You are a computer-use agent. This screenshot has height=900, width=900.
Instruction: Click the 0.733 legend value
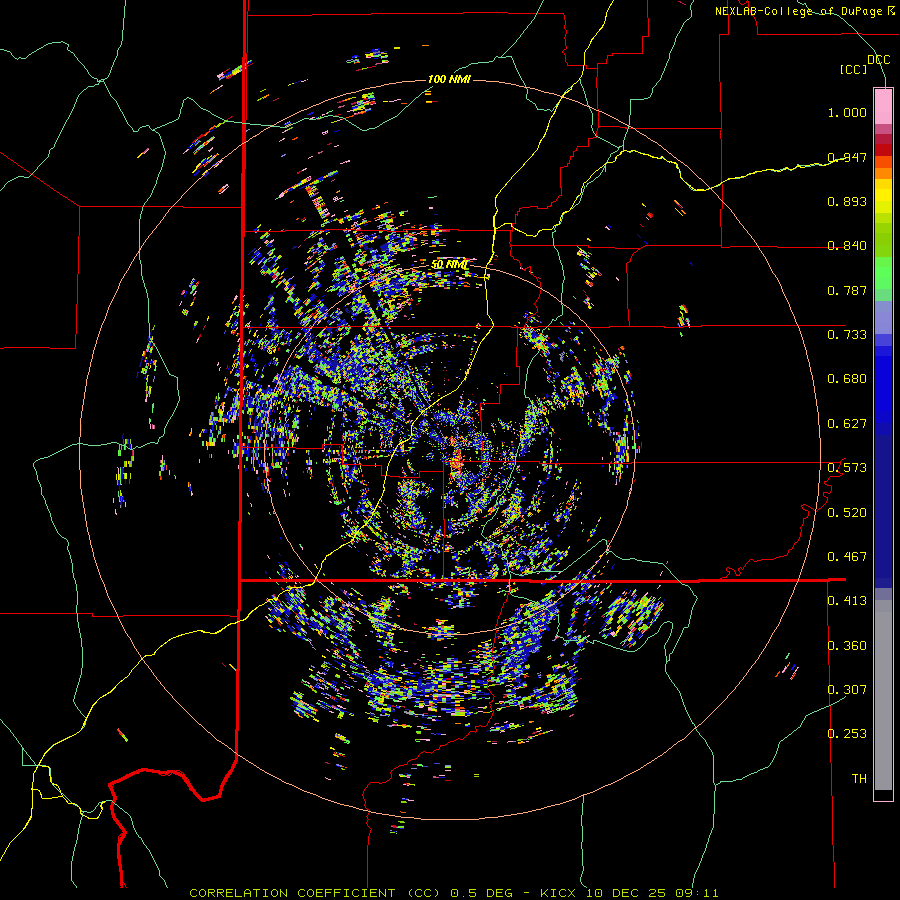tap(847, 334)
